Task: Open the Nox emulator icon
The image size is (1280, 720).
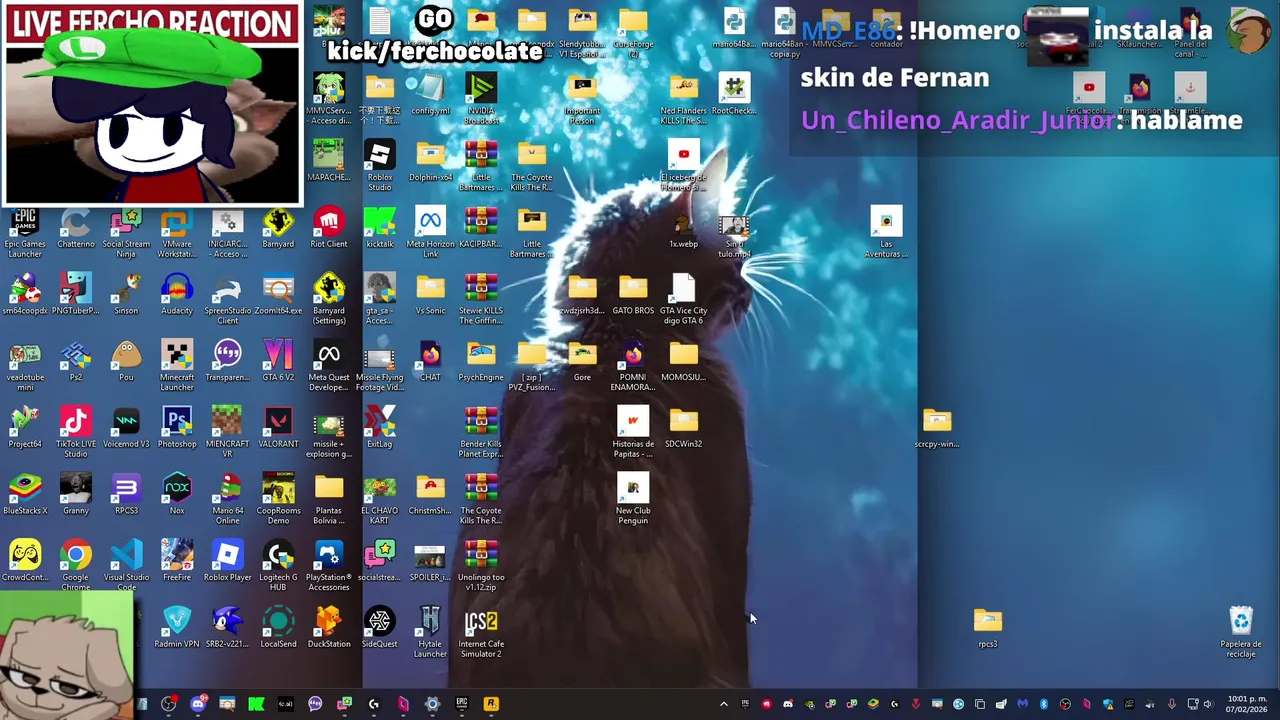Action: (177, 496)
